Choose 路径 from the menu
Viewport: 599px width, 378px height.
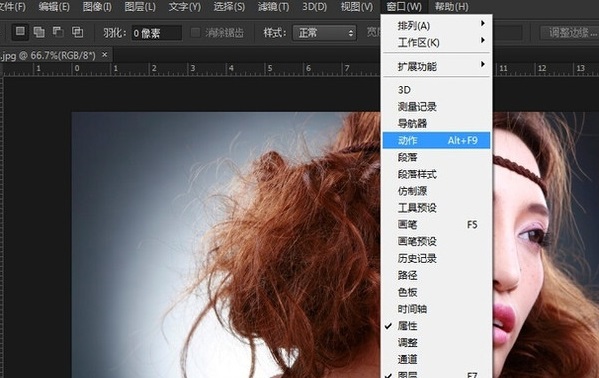(x=436, y=275)
